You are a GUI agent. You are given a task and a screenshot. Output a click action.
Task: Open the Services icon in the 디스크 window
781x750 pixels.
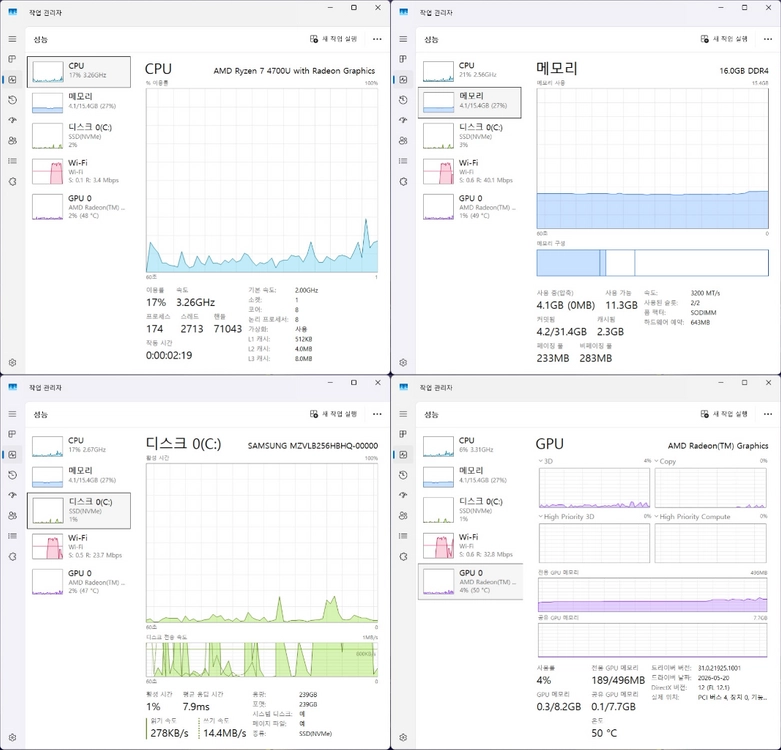[x=12, y=556]
